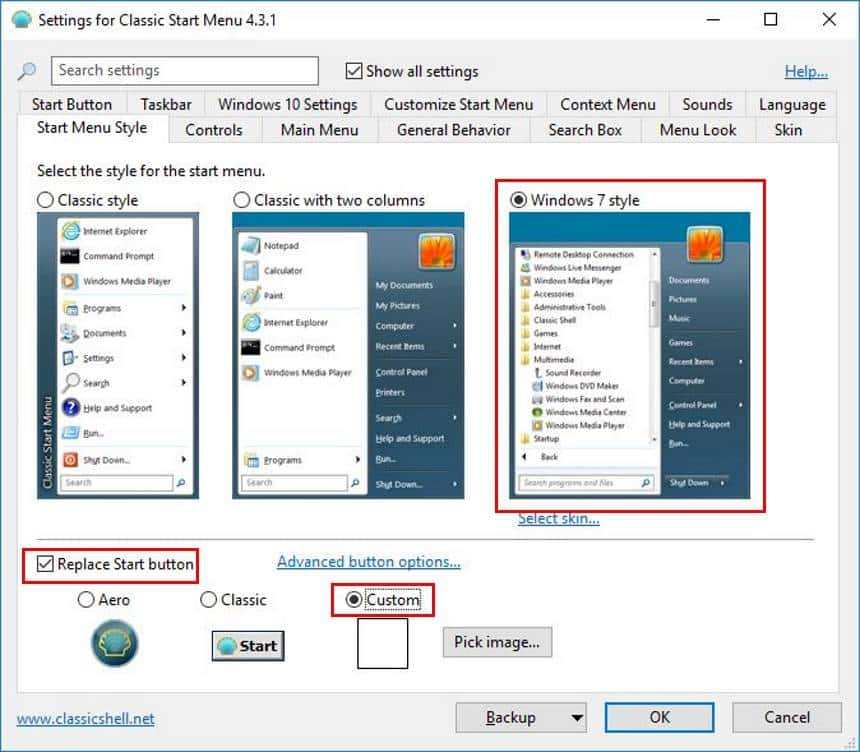Switch to the Menu Look tab
The height and width of the screenshot is (752, 860).
[x=698, y=130]
